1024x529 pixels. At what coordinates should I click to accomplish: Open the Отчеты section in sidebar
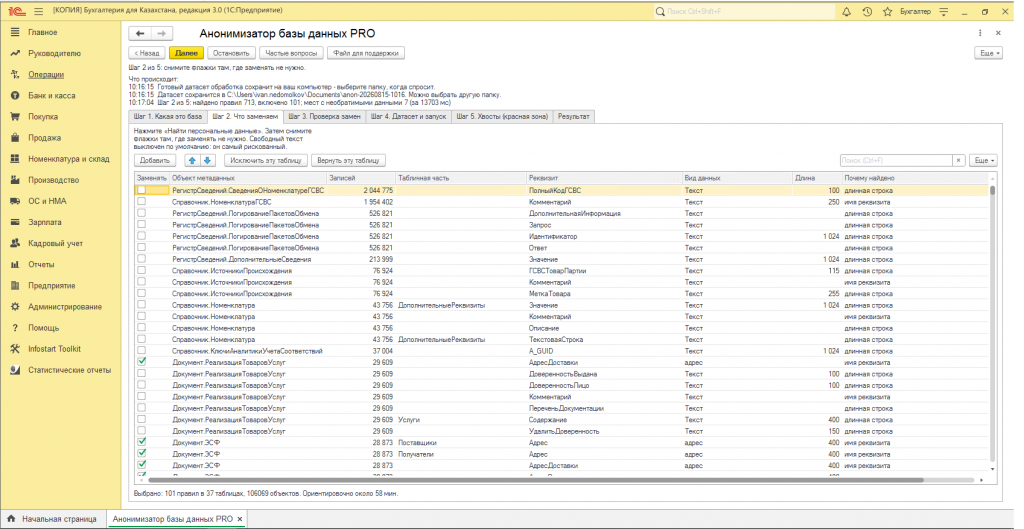click(41, 264)
